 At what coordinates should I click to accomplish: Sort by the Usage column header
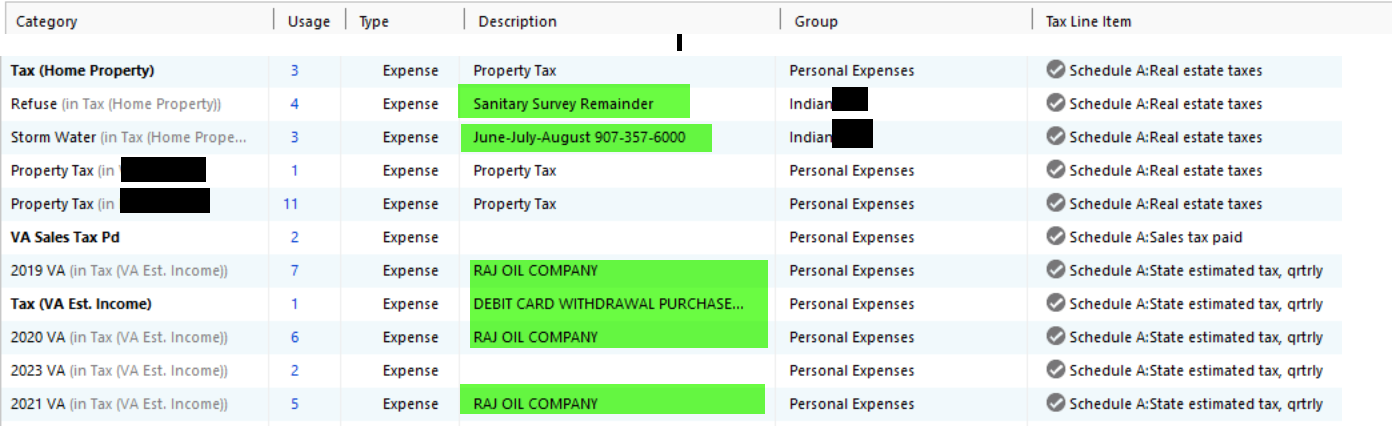[x=309, y=21]
